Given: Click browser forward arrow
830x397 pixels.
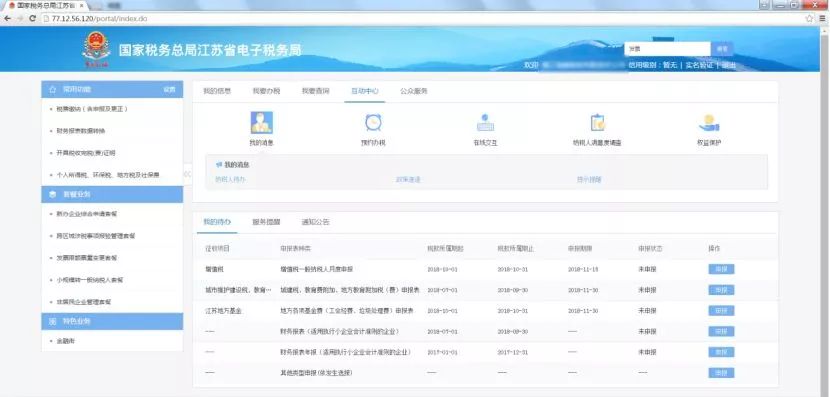Looking at the screenshot, I should [x=20, y=19].
